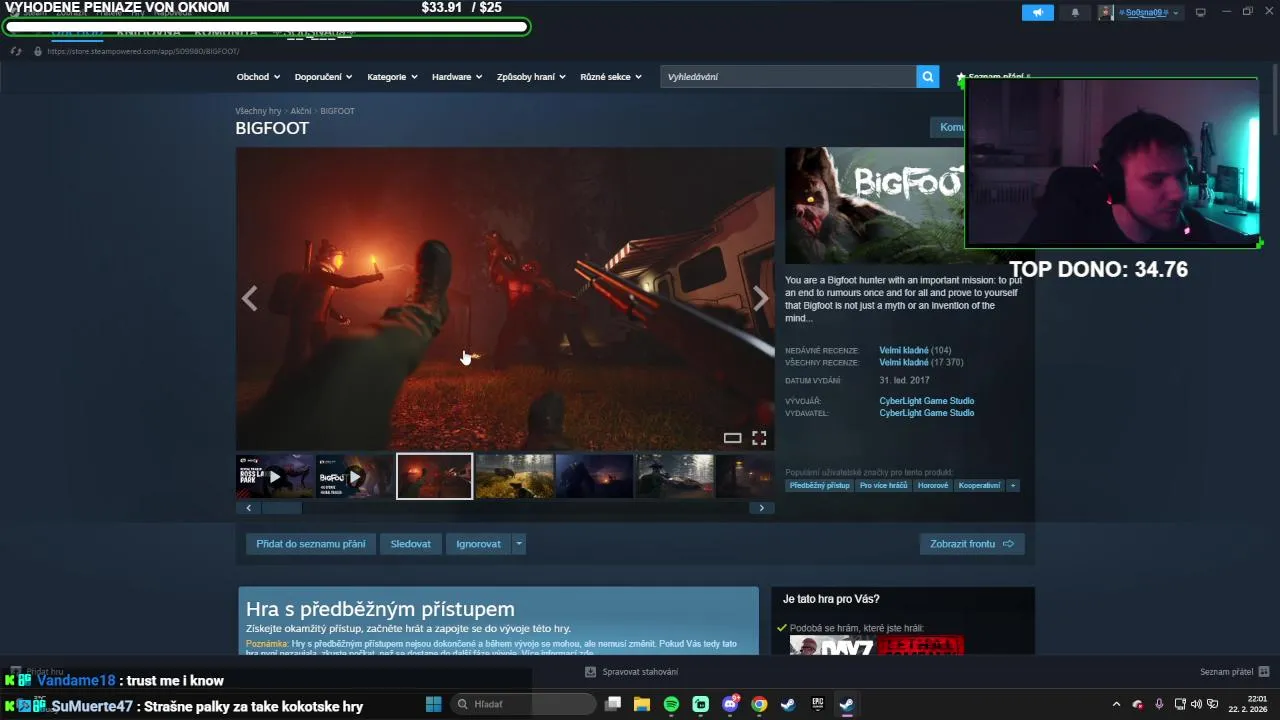
Task: Click the Předběžný přístup tag
Action: point(819,486)
